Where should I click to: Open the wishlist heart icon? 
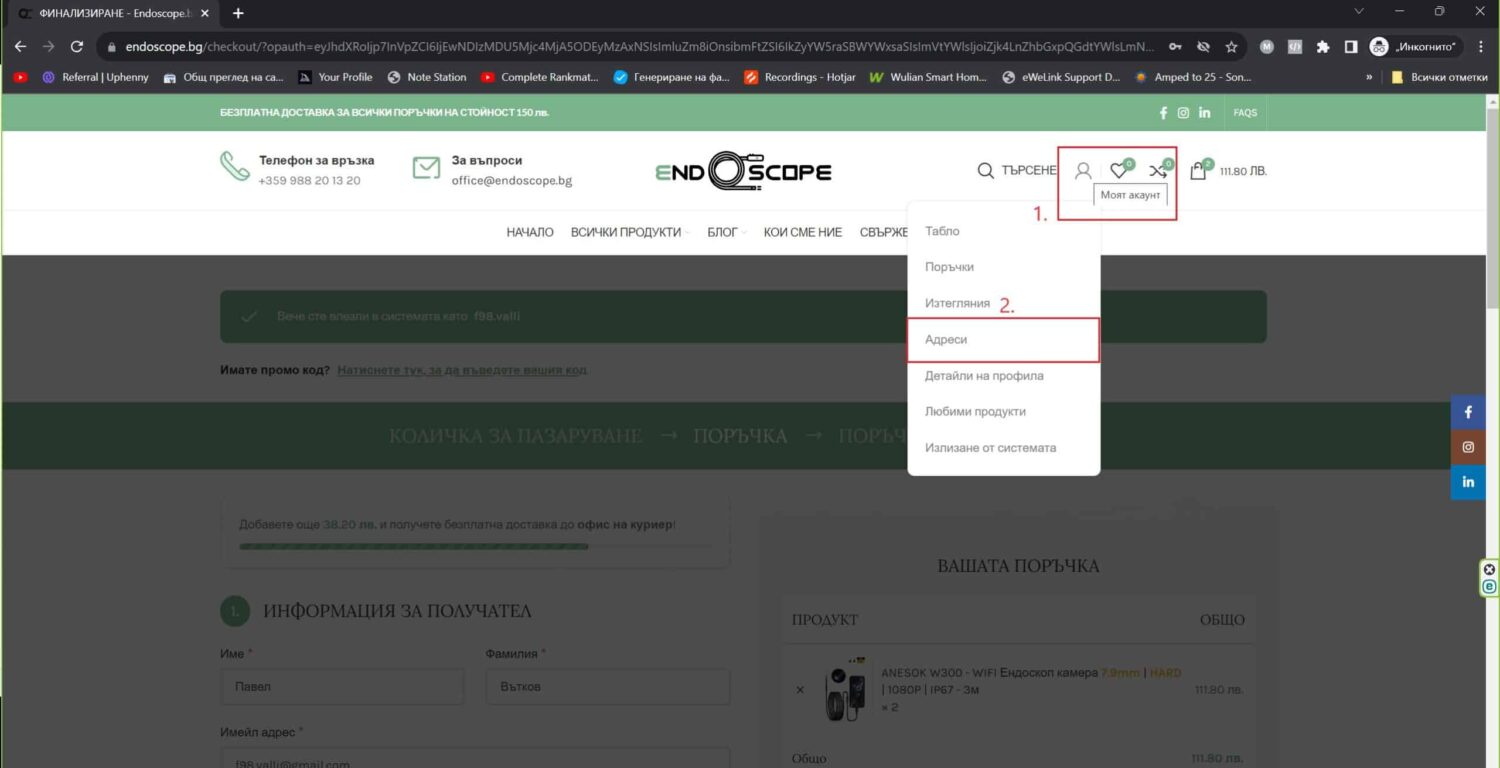coord(1119,171)
